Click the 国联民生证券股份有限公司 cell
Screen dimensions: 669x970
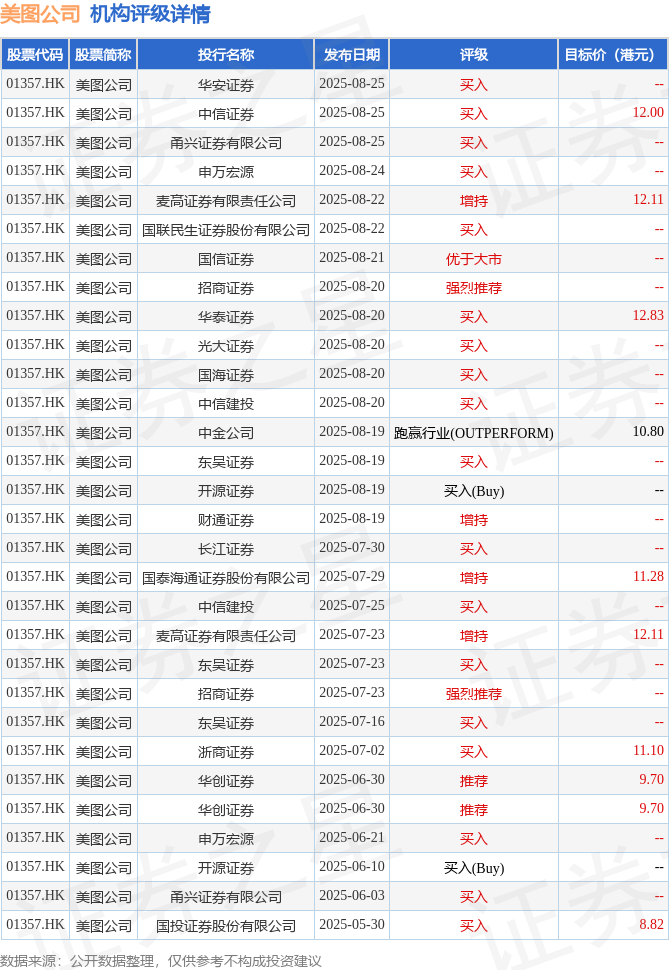(x=226, y=230)
